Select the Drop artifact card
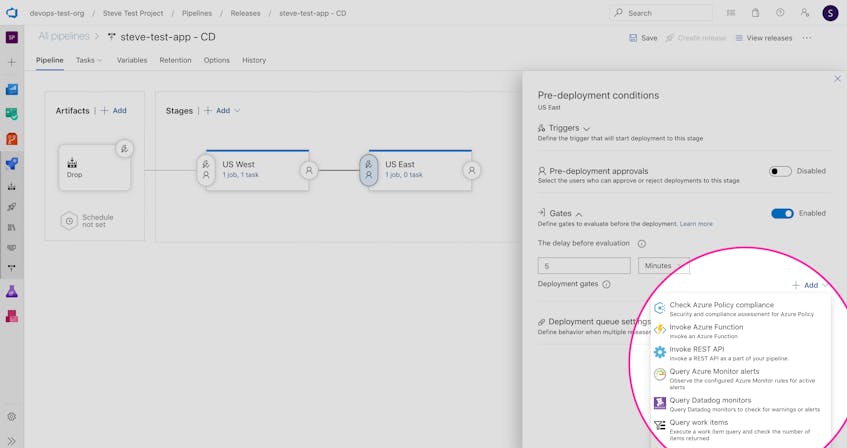The image size is (847, 448). click(x=94, y=168)
